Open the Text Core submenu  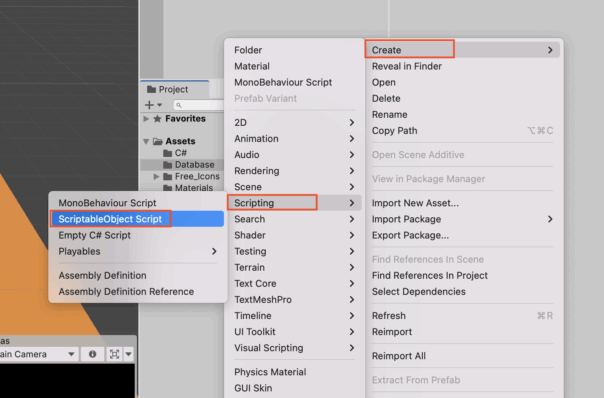[294, 284]
